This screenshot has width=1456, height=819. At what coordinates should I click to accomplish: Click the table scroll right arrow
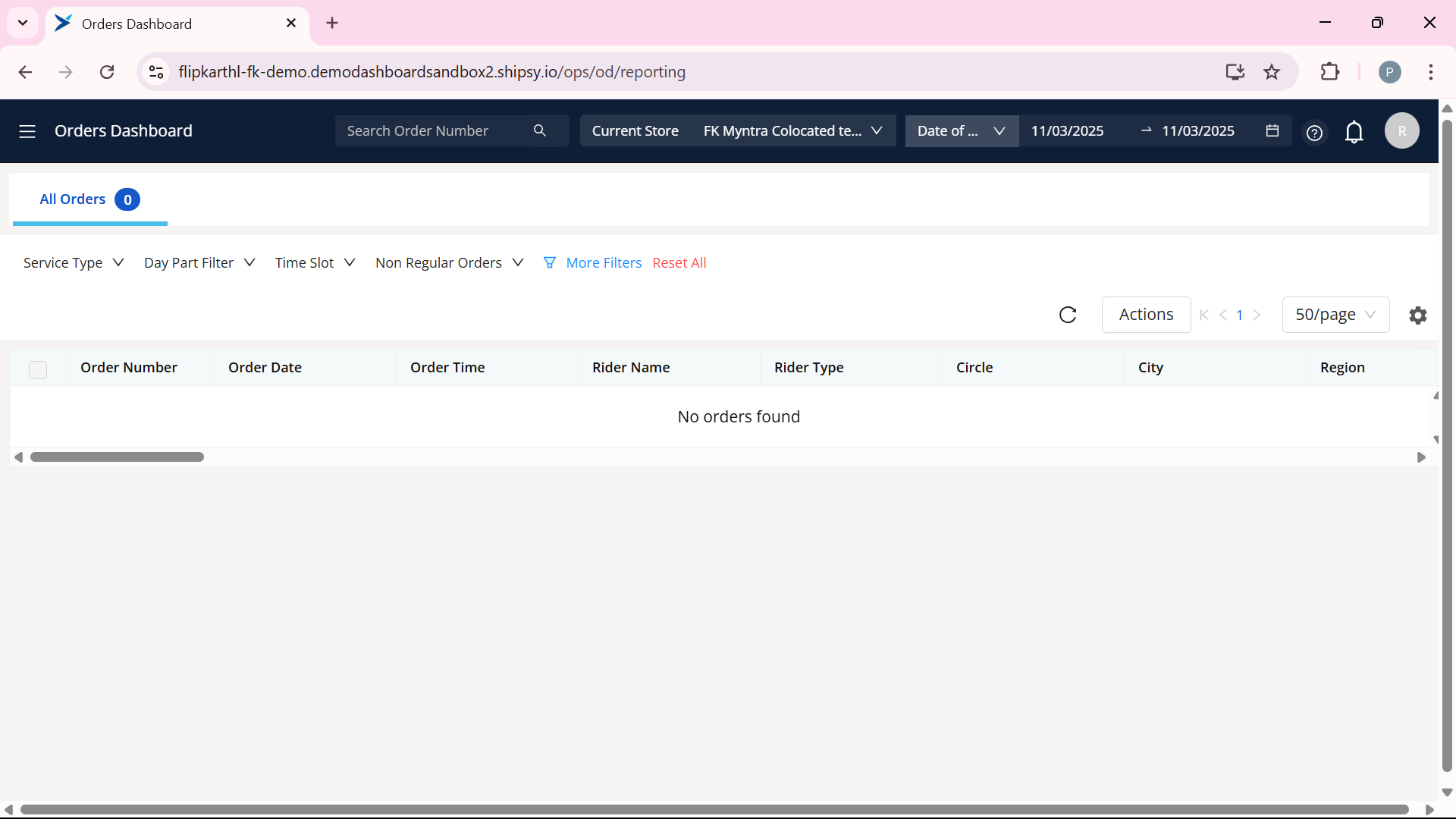click(1421, 457)
